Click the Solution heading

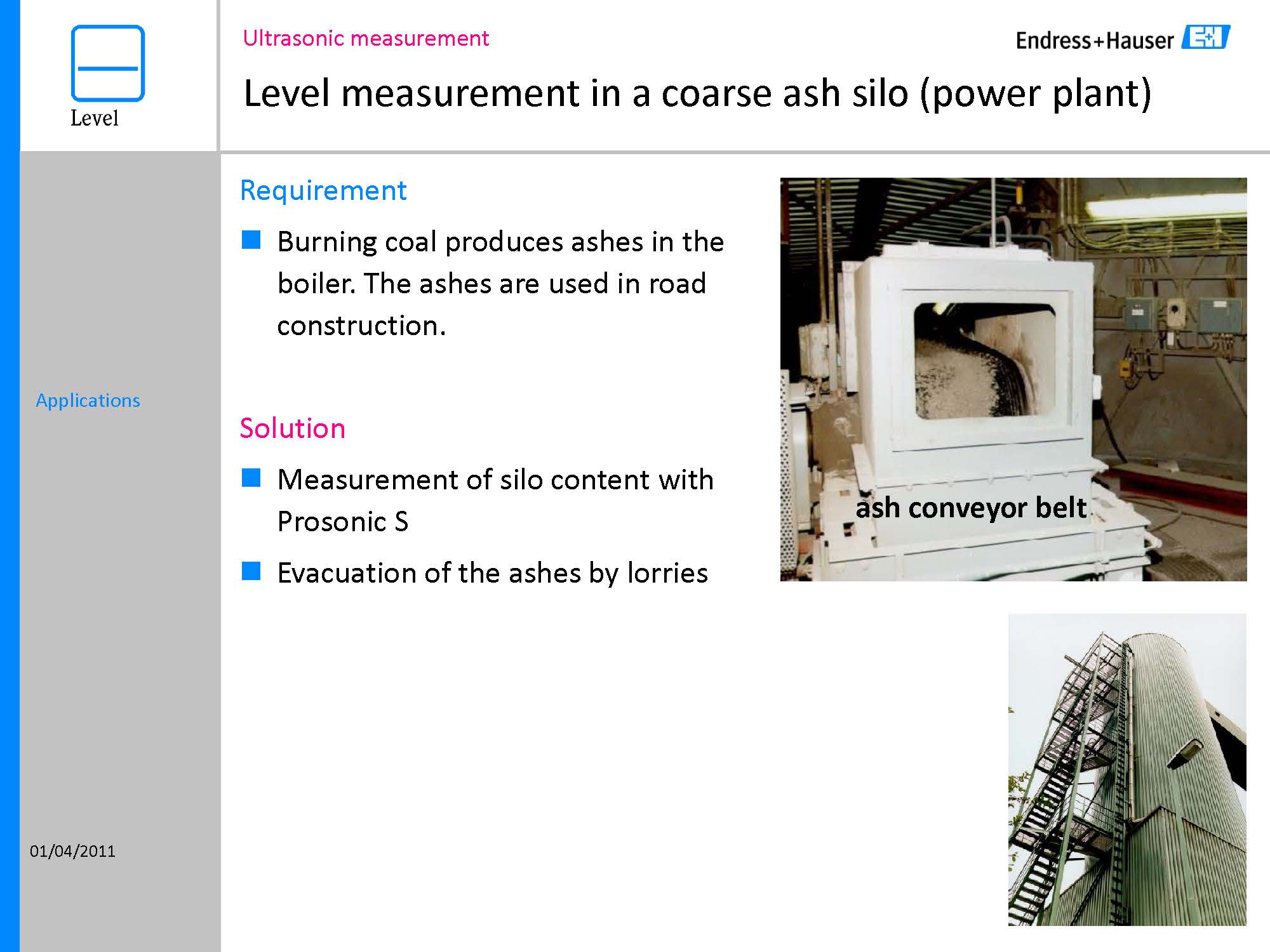click(292, 428)
